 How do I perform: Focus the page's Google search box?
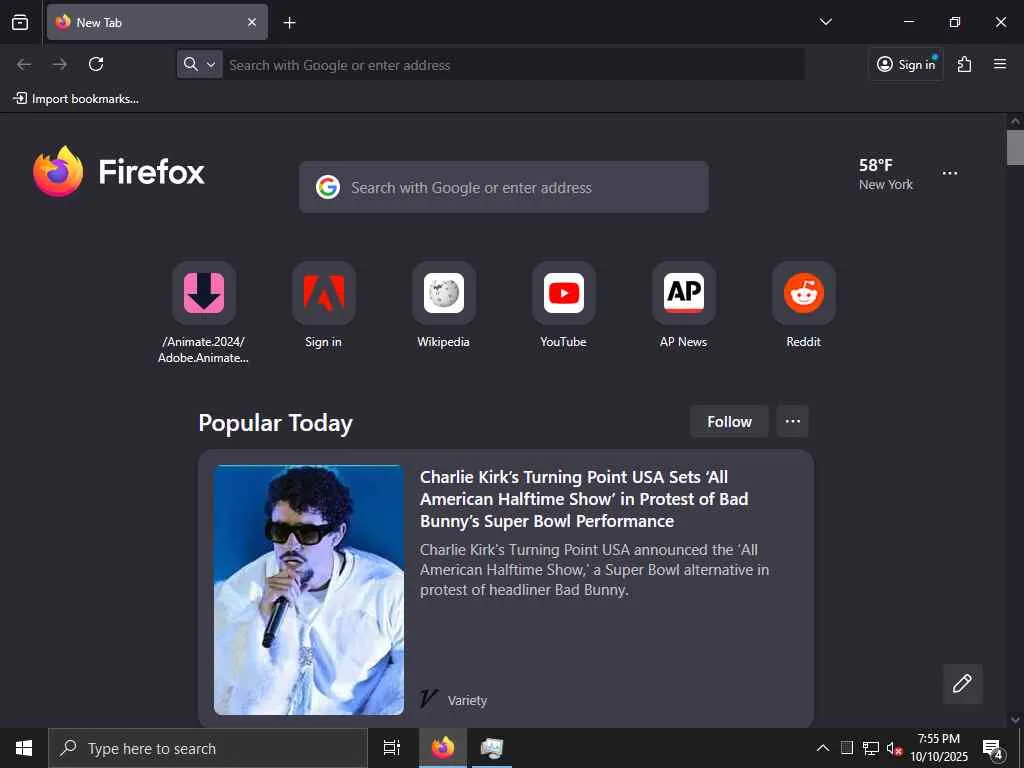click(504, 187)
